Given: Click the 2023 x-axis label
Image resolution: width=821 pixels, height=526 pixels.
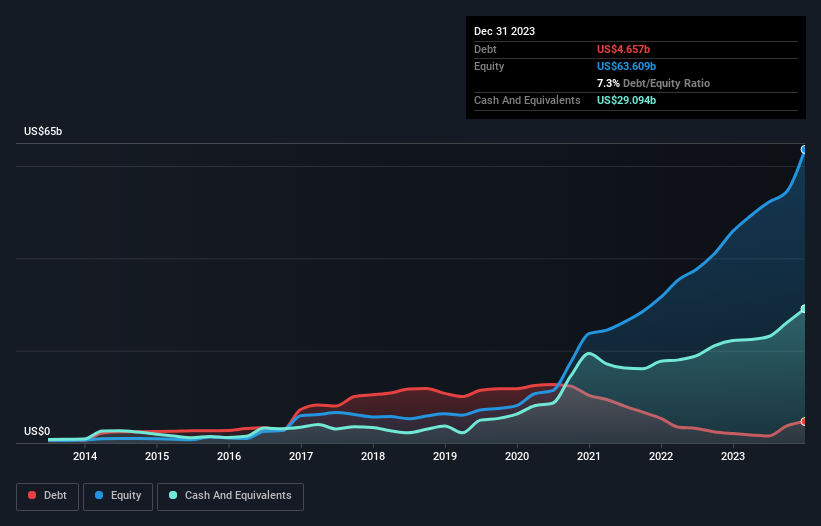Looking at the screenshot, I should [733, 456].
